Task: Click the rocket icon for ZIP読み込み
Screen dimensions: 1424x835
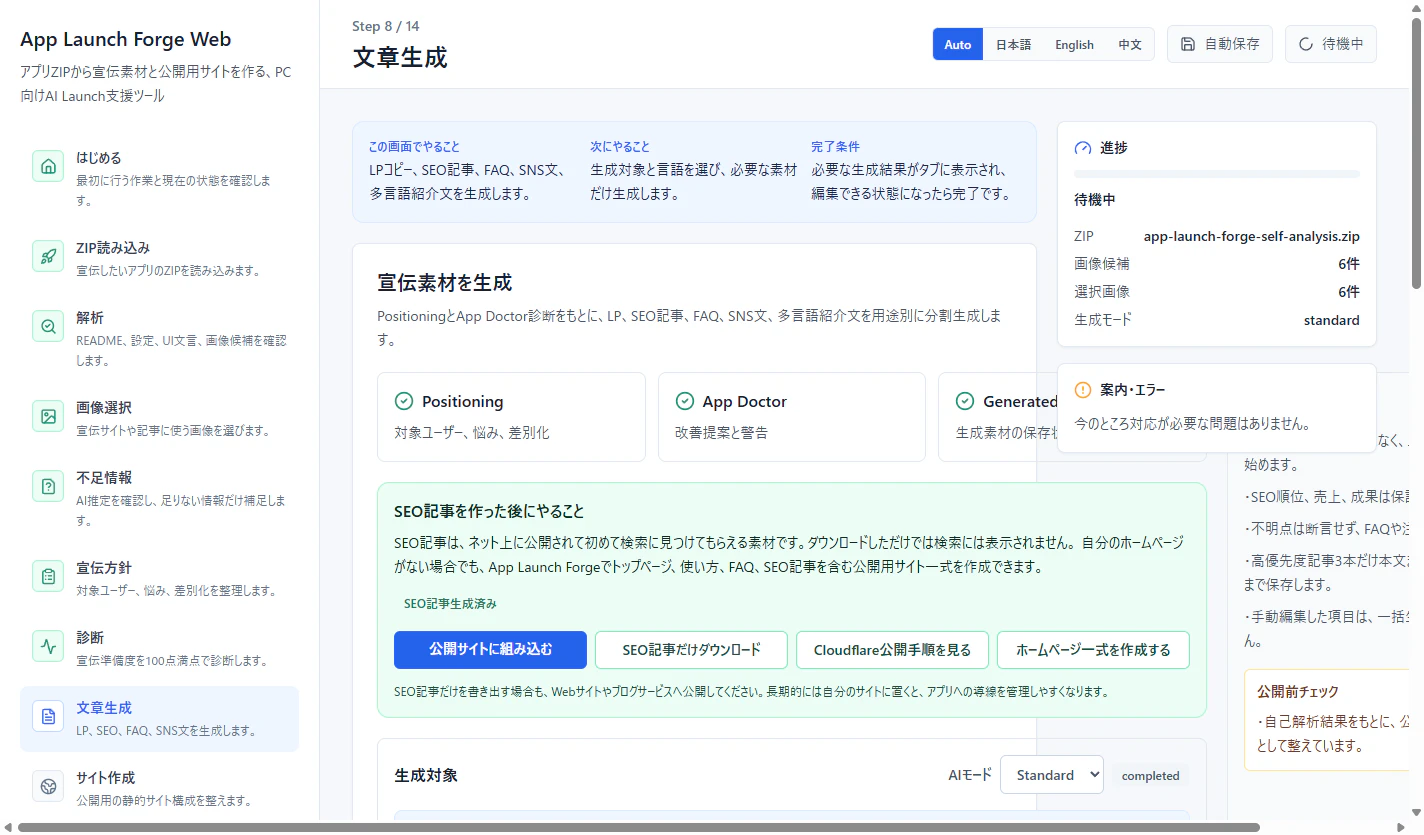Action: pos(48,257)
